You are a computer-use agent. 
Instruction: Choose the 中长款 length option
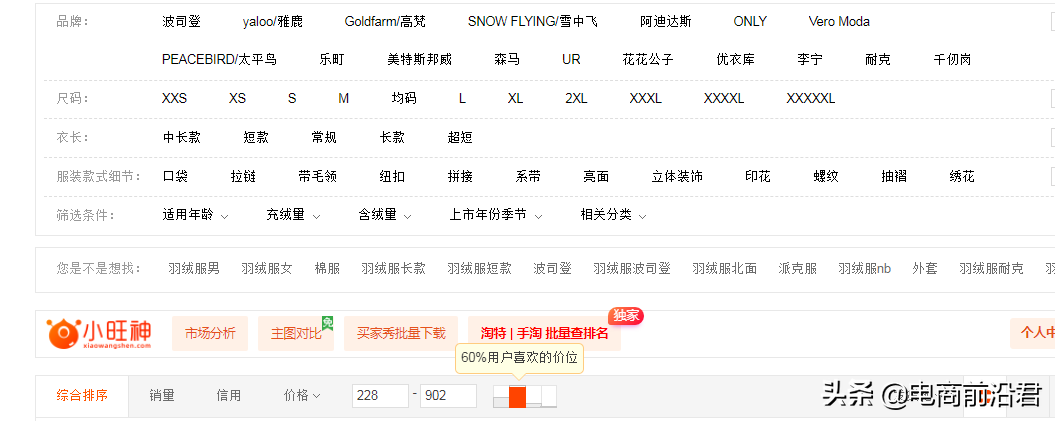181,137
